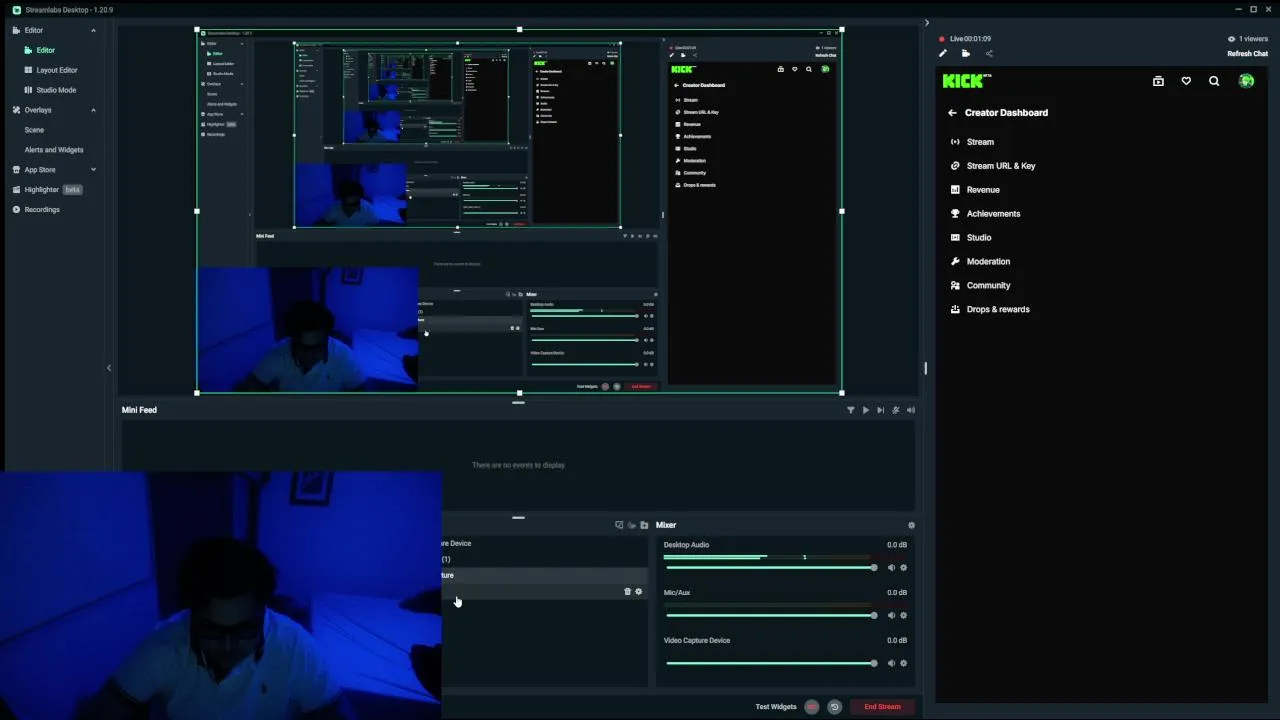Open Stream URL & Key page
This screenshot has height=720, width=1280.
[x=992, y=166]
